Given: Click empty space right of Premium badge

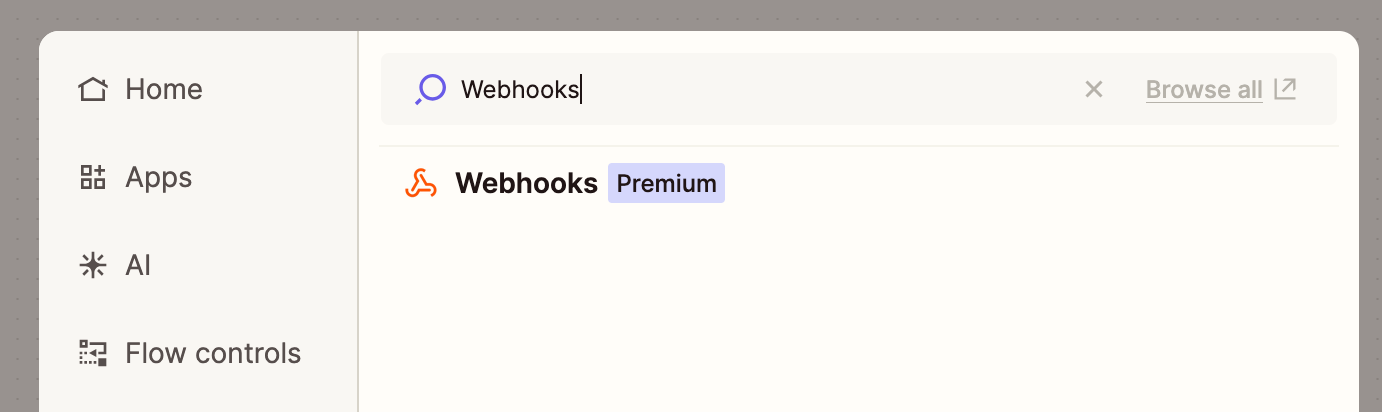Looking at the screenshot, I should pyautogui.click(x=1000, y=184).
